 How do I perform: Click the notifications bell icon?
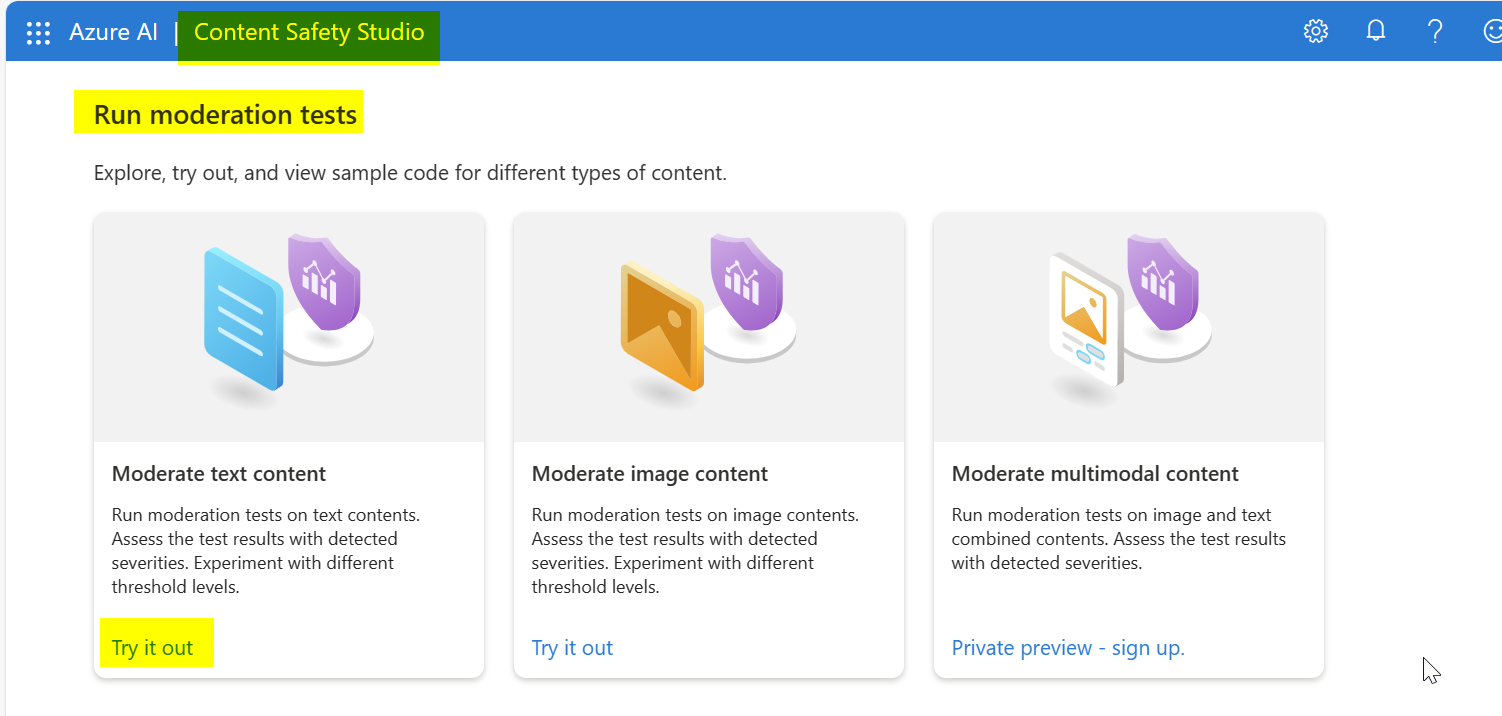[x=1376, y=32]
